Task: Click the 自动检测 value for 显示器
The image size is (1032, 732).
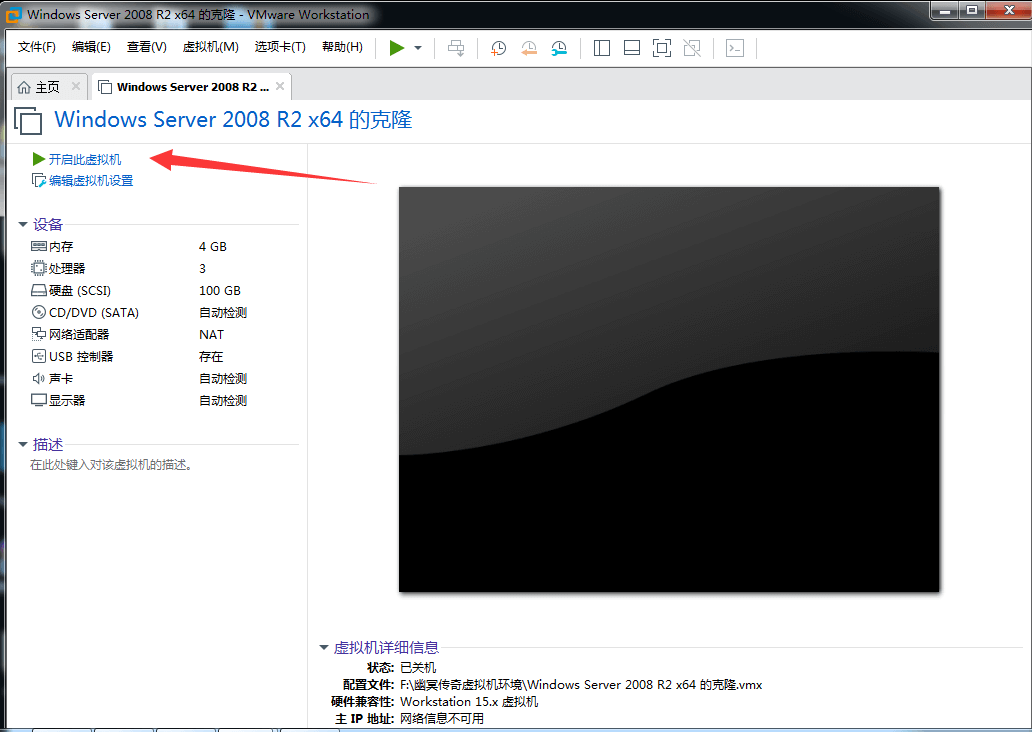Action: (223, 400)
